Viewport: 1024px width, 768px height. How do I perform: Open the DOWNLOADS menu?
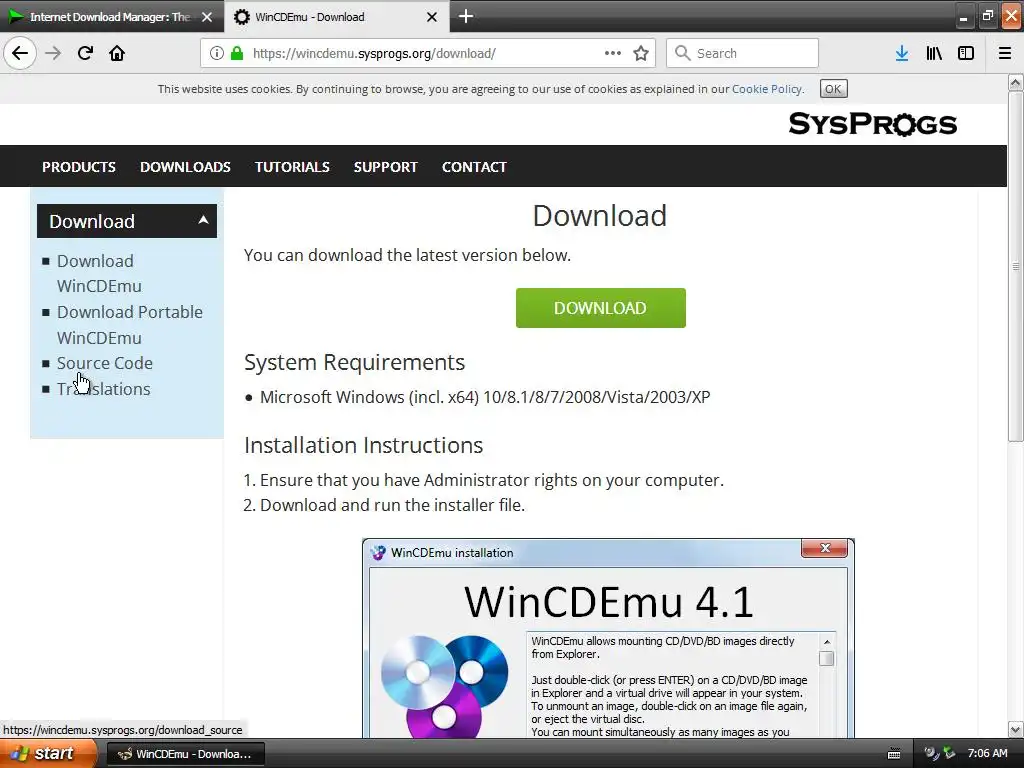pos(185,167)
